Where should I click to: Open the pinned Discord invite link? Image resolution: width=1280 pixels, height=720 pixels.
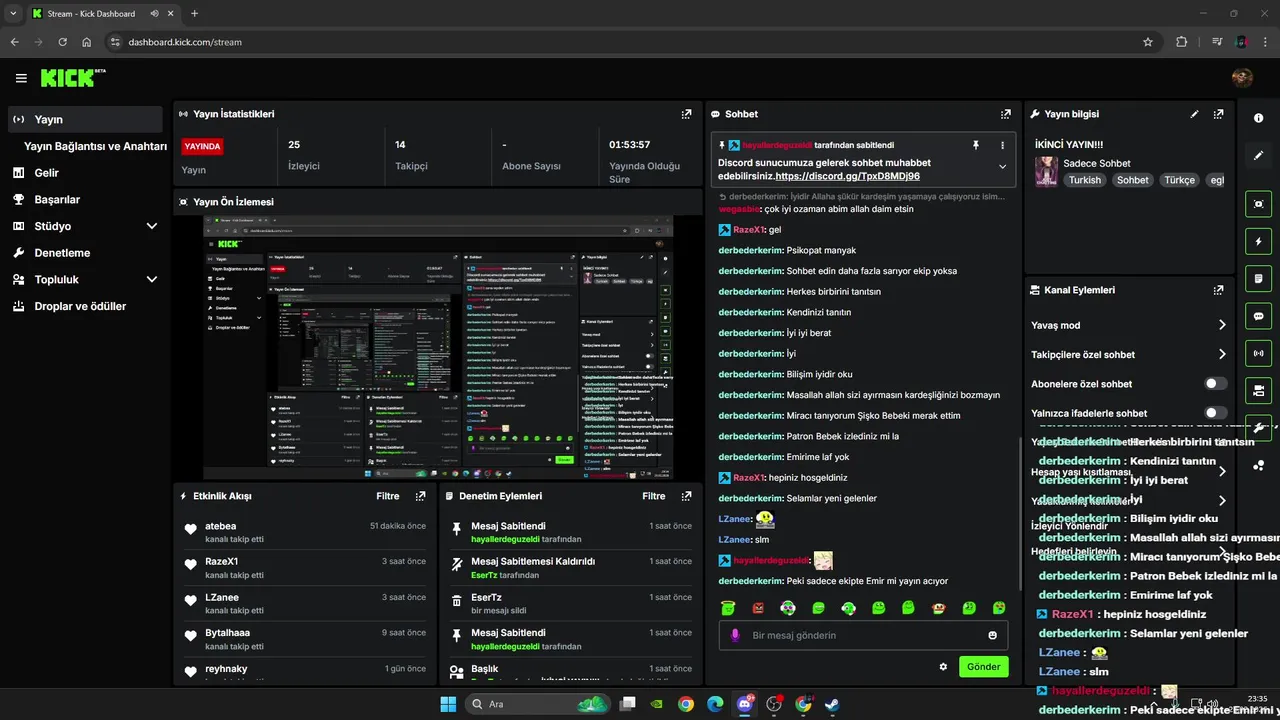pos(847,176)
